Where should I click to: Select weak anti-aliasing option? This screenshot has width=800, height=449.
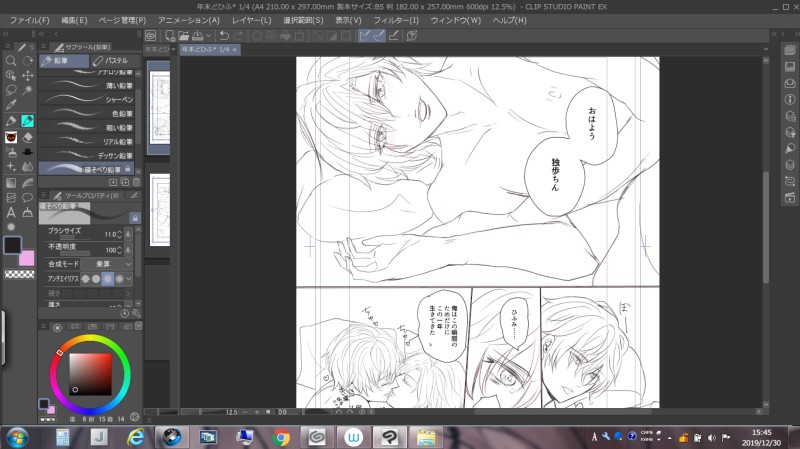(96, 279)
